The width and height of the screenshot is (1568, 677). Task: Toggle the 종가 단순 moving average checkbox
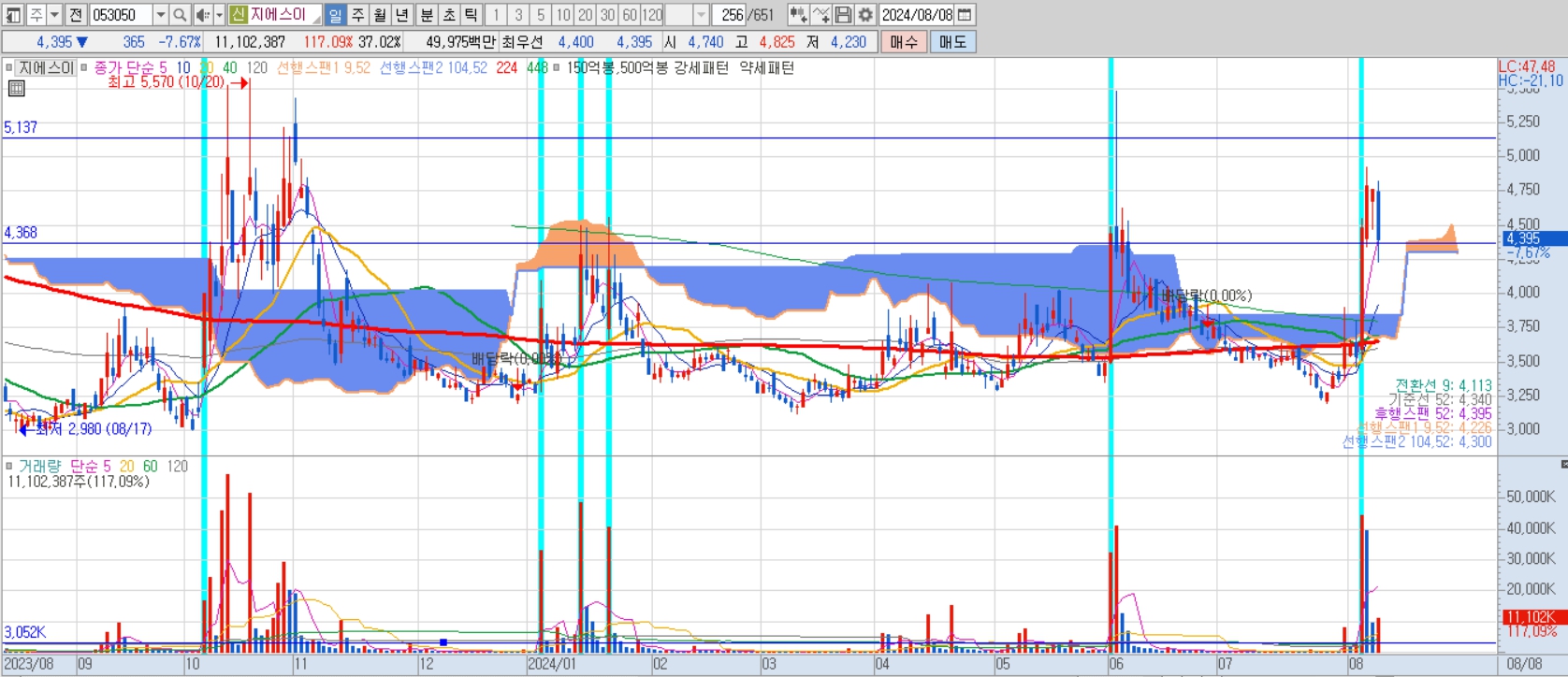pos(84,67)
